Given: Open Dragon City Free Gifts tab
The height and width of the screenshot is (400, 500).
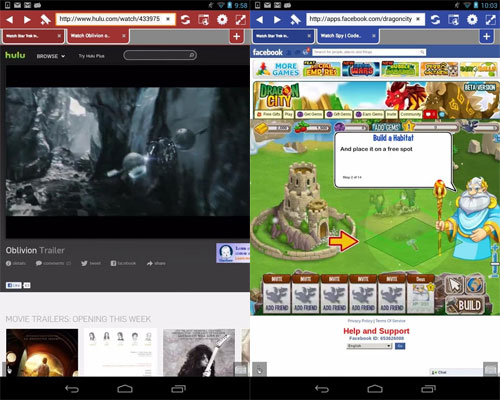Looking at the screenshot, I should [269, 114].
